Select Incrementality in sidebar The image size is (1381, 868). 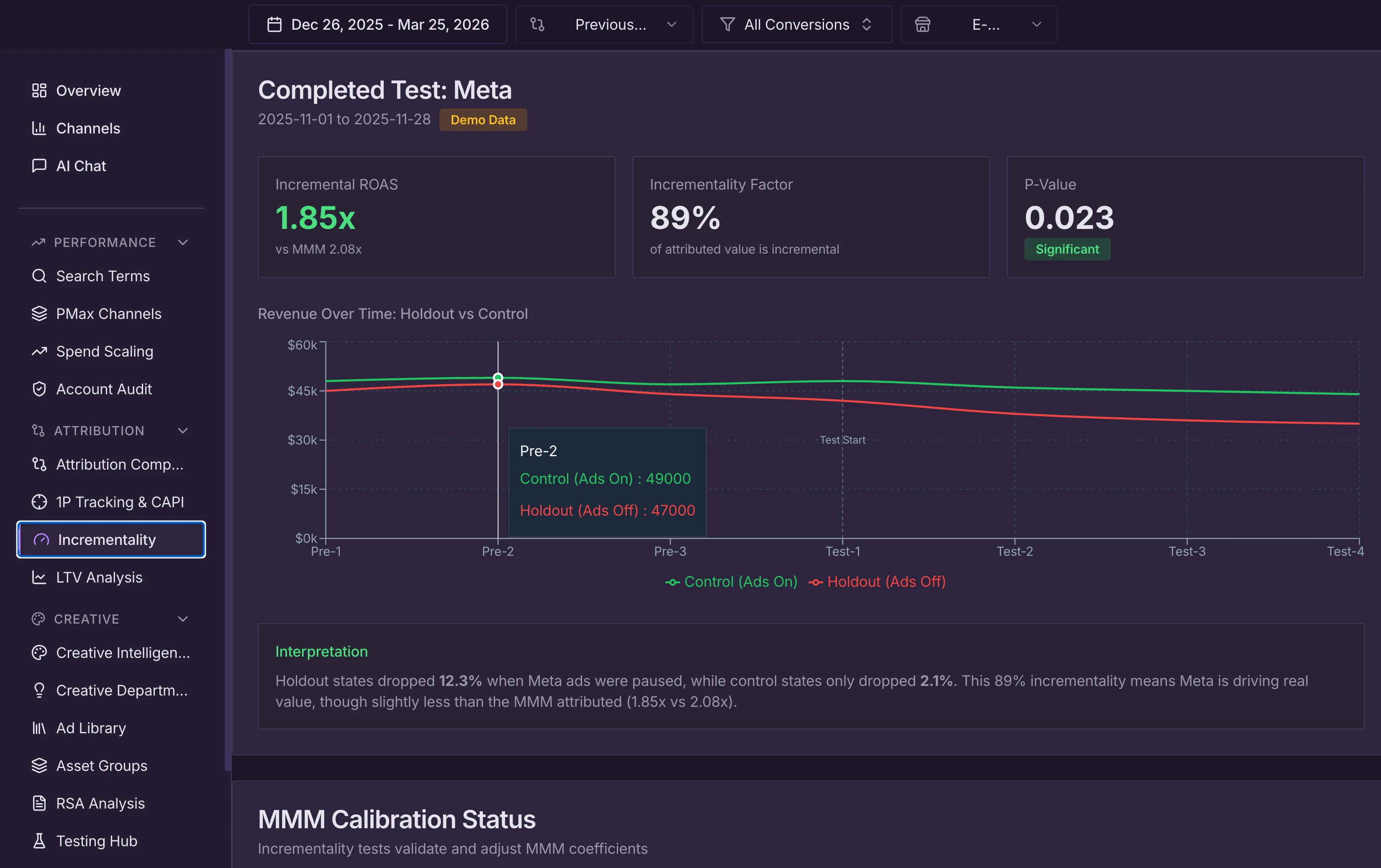point(111,540)
